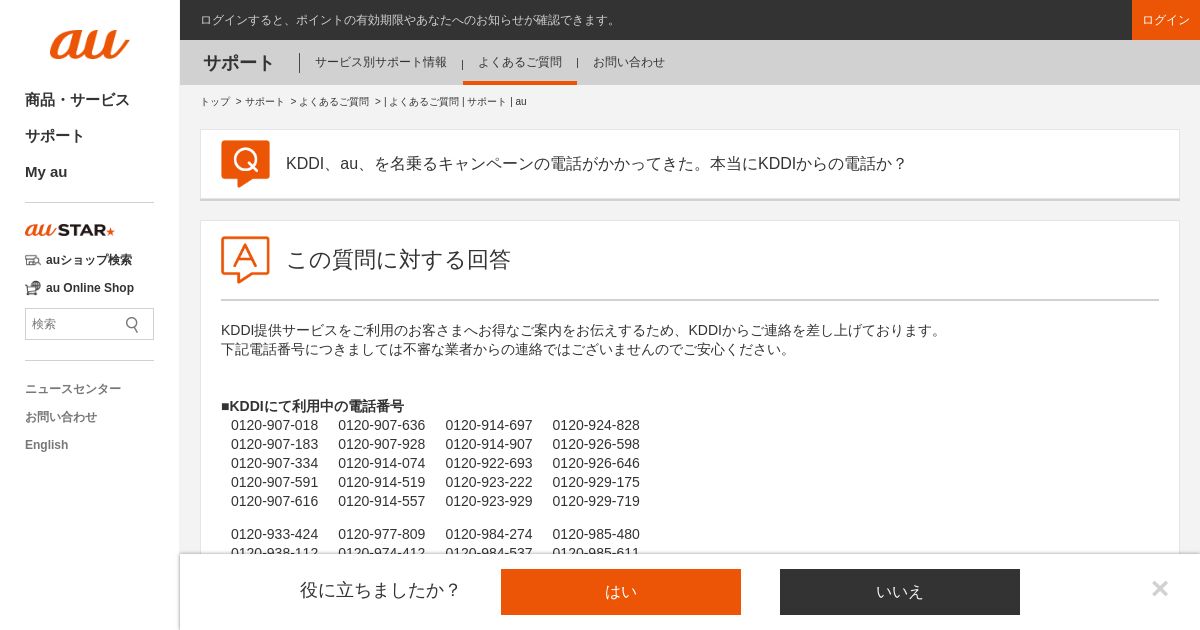1200x630 pixels.
Task: Select よくあるご質問 tab
Action: [x=520, y=62]
